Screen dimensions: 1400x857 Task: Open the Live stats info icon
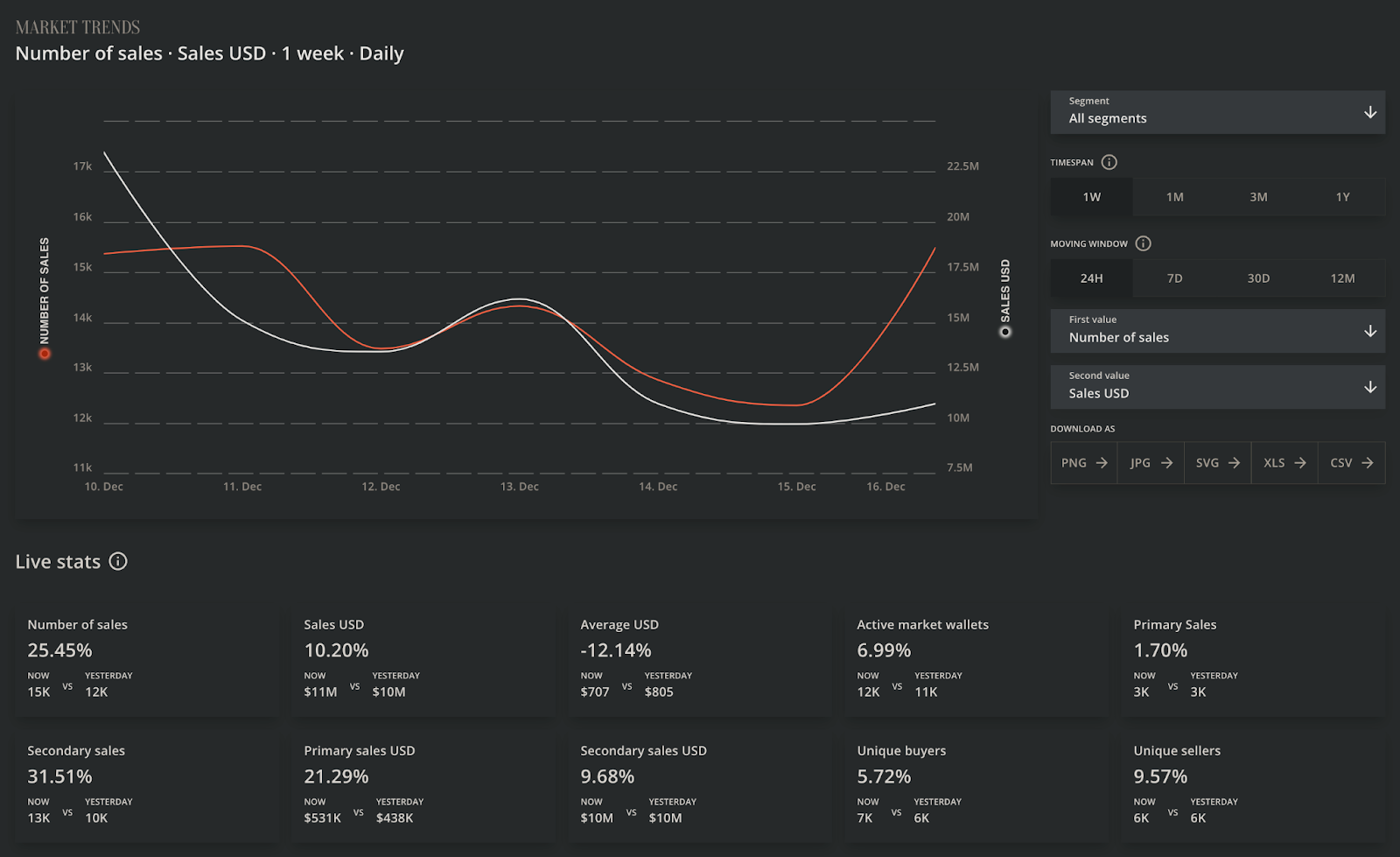(x=118, y=561)
